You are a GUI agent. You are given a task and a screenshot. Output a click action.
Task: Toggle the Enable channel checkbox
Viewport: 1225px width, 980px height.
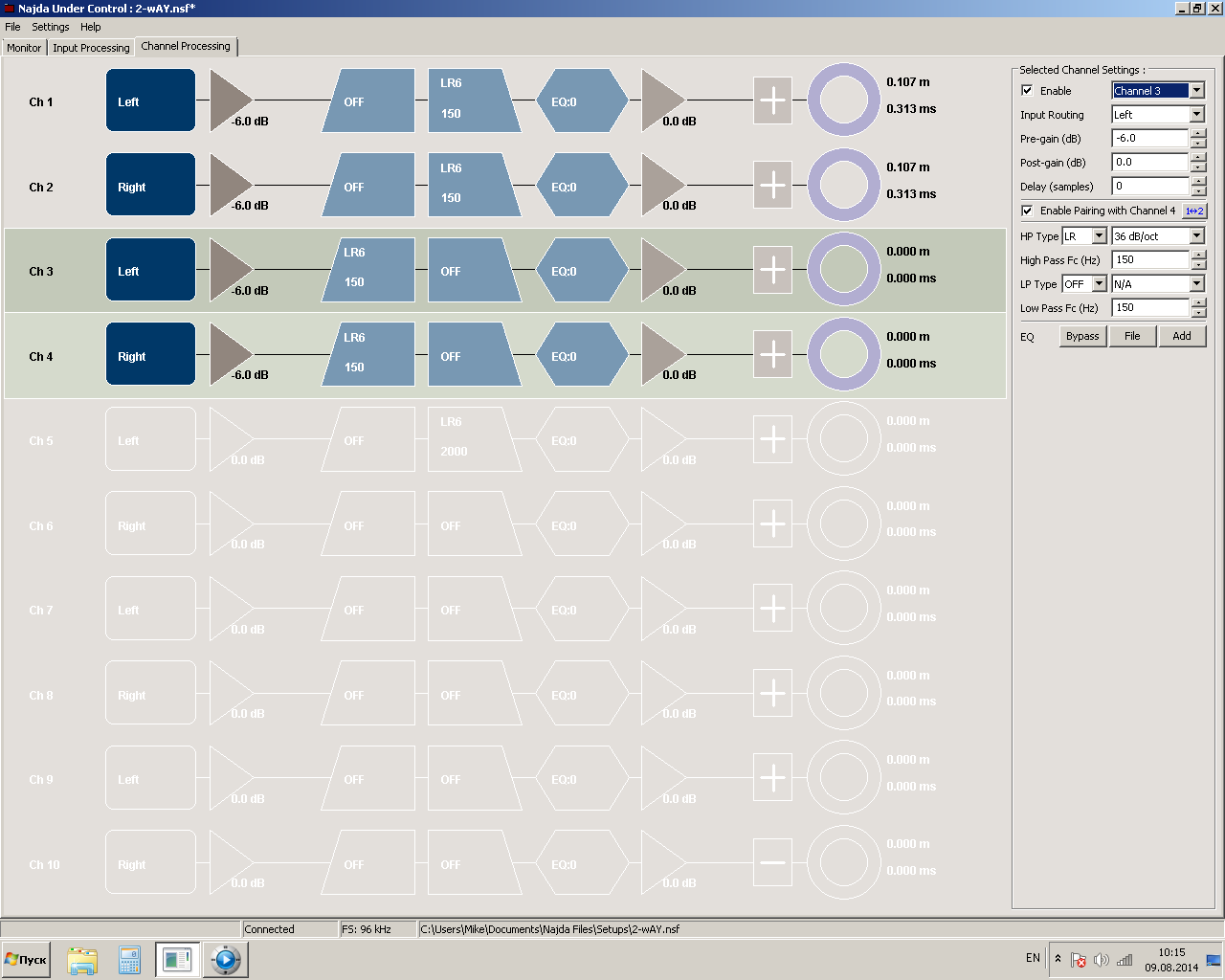1027,91
